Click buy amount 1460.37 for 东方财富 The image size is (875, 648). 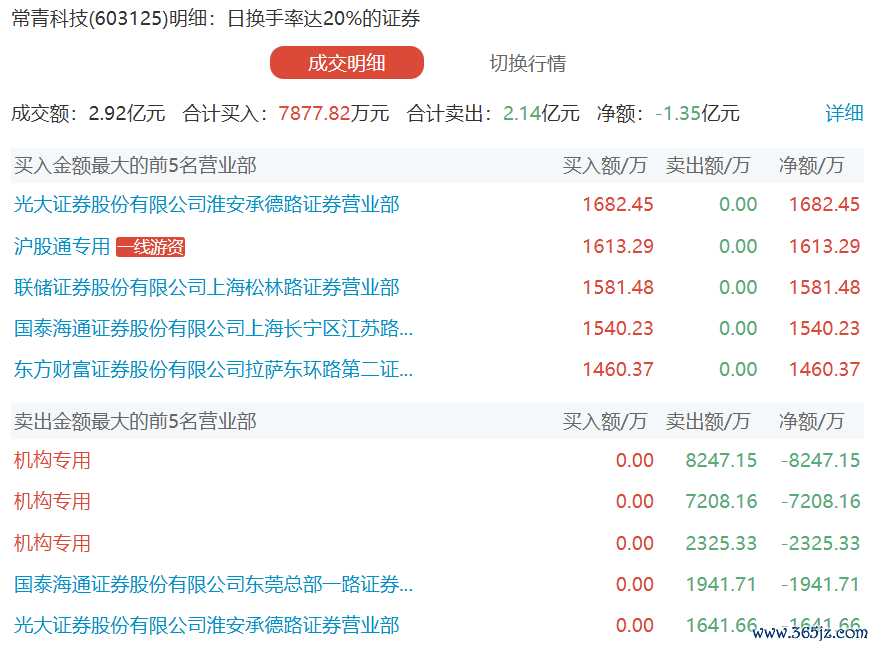click(x=618, y=369)
